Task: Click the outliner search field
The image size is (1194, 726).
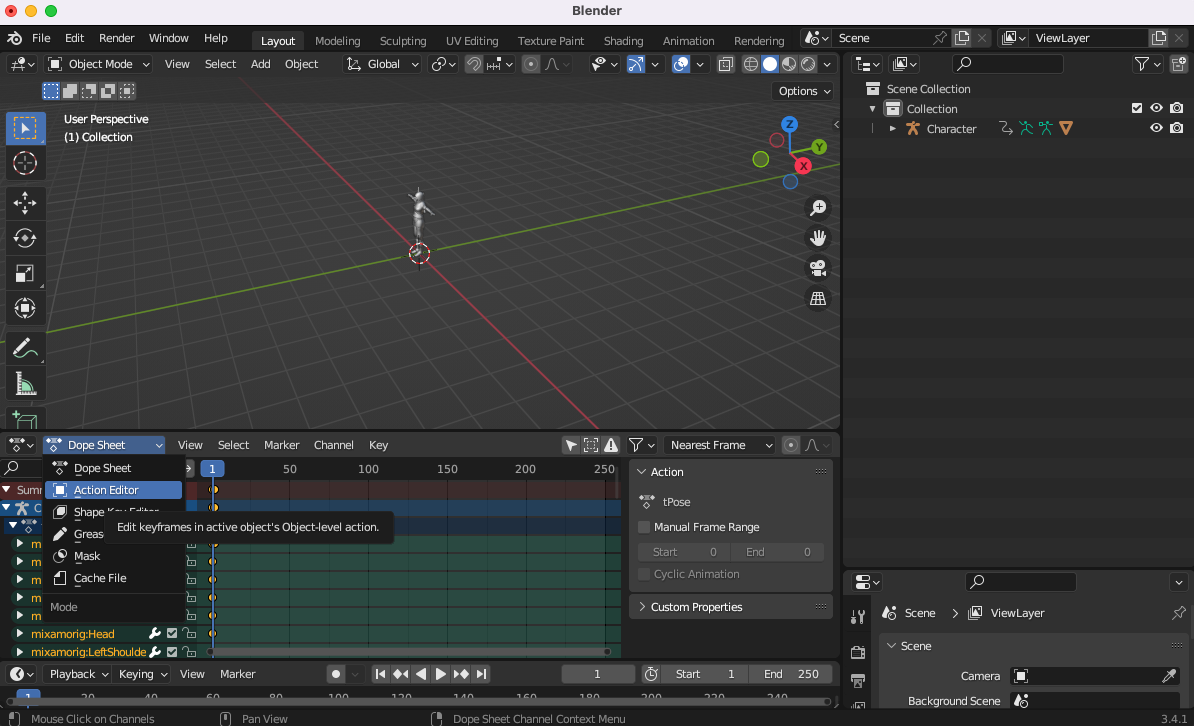Action: point(1007,64)
